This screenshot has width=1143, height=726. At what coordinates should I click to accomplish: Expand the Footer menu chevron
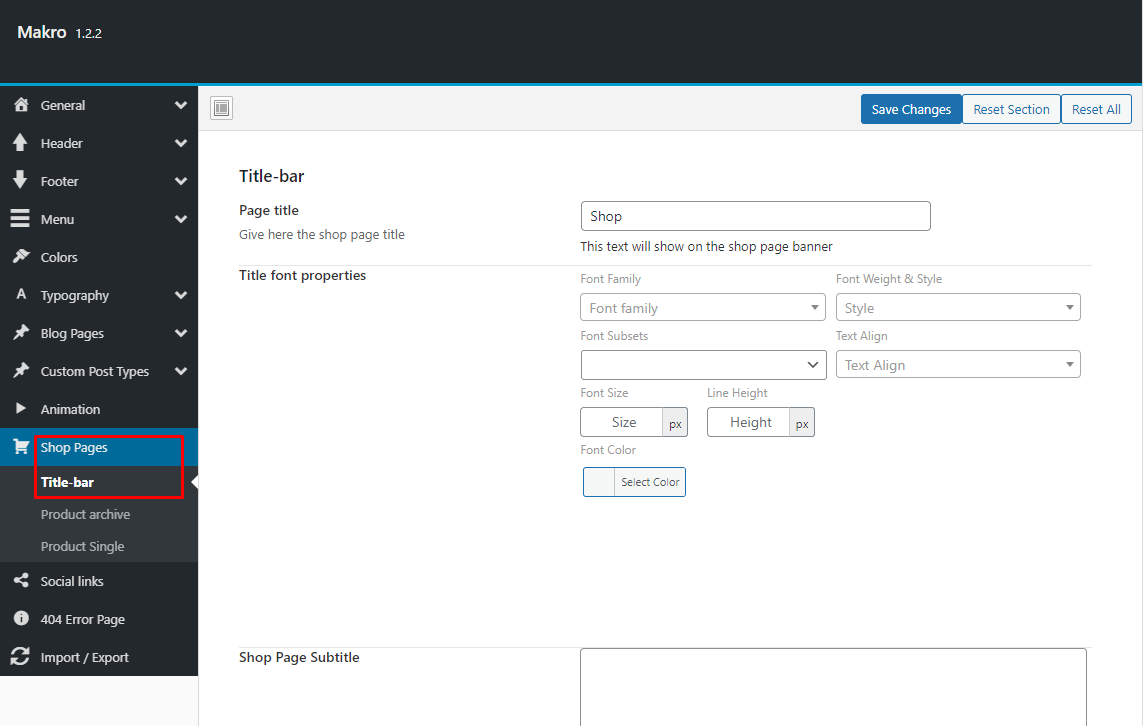point(181,181)
